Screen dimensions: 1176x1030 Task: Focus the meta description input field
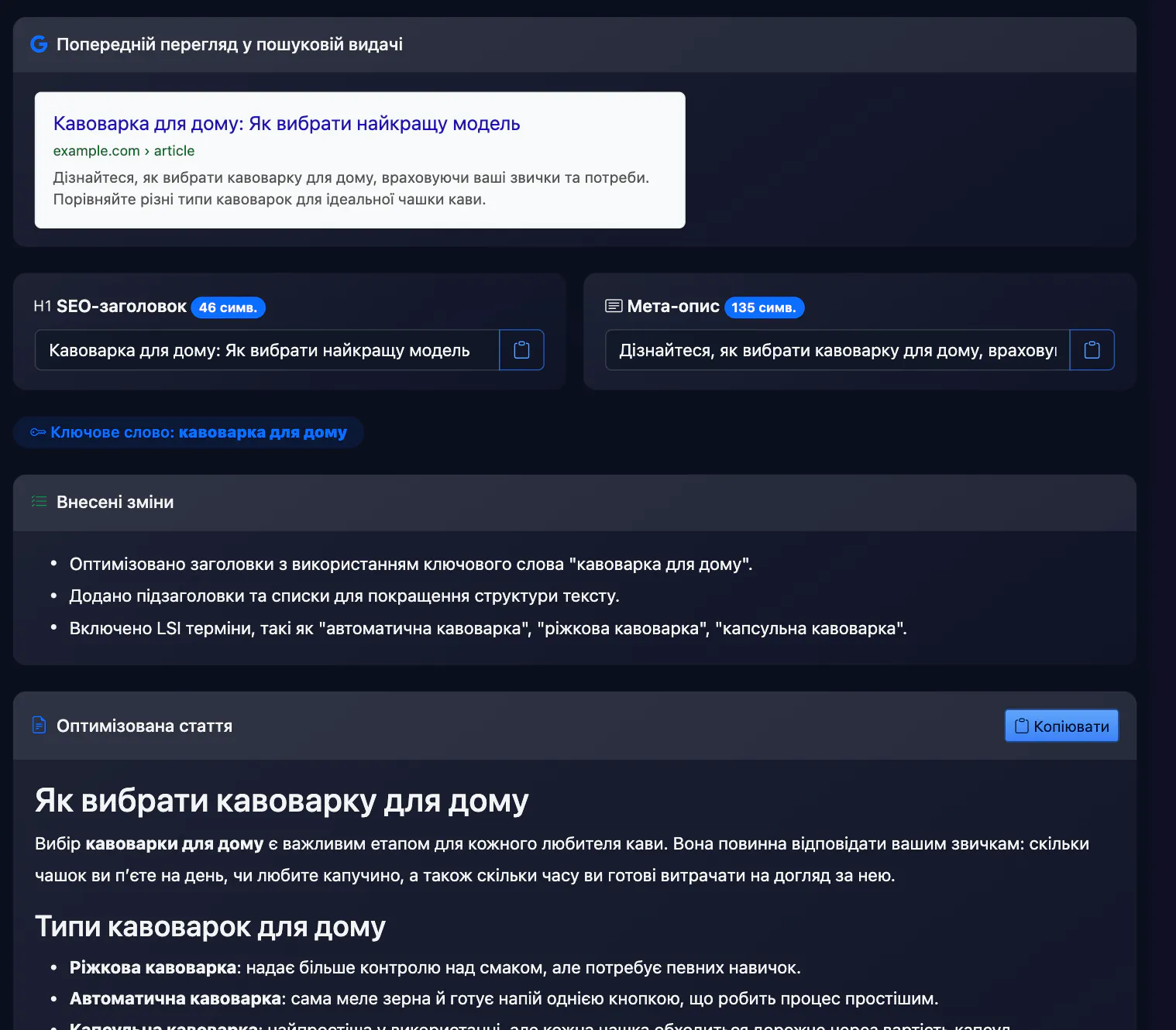click(837, 350)
